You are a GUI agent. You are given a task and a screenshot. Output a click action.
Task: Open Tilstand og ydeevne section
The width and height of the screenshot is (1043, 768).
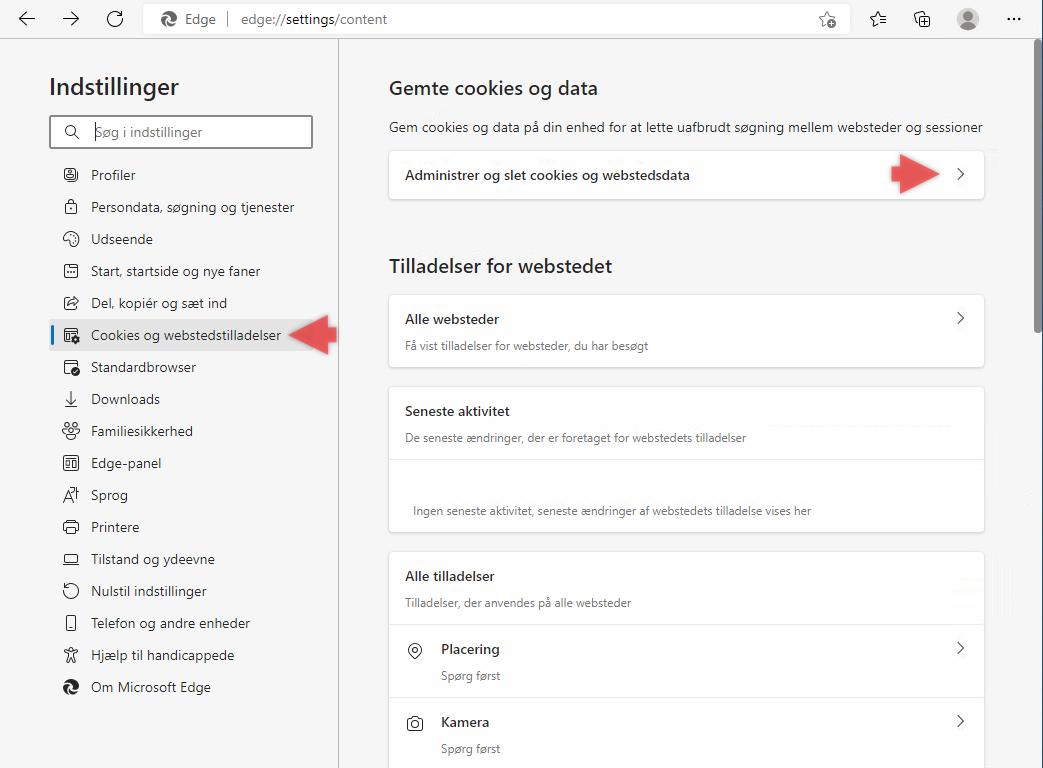coord(180,559)
